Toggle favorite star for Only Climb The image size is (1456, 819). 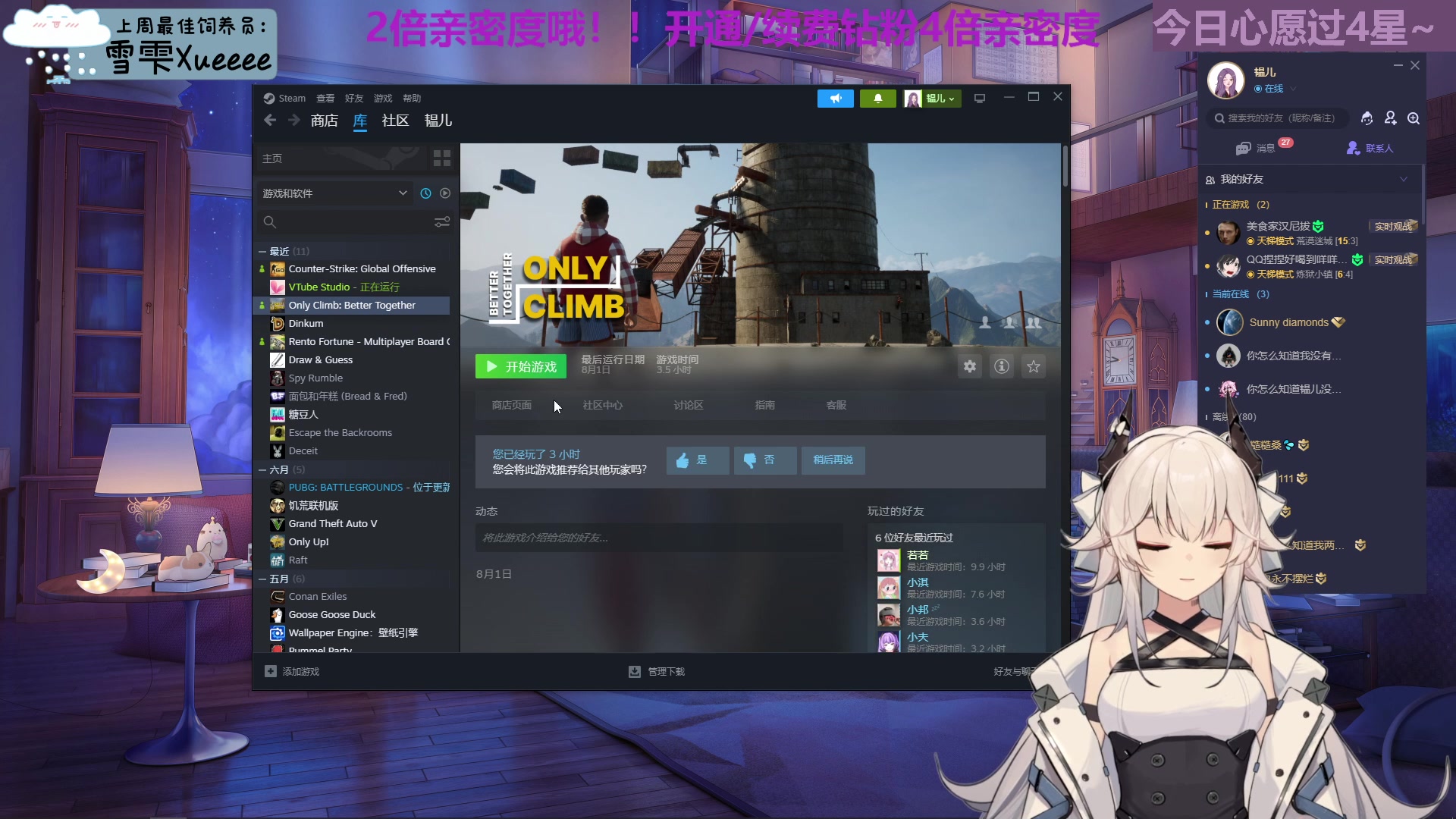pos(1034,366)
